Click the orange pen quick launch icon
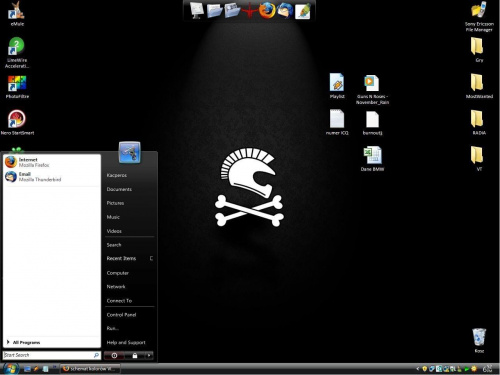 [36, 369]
